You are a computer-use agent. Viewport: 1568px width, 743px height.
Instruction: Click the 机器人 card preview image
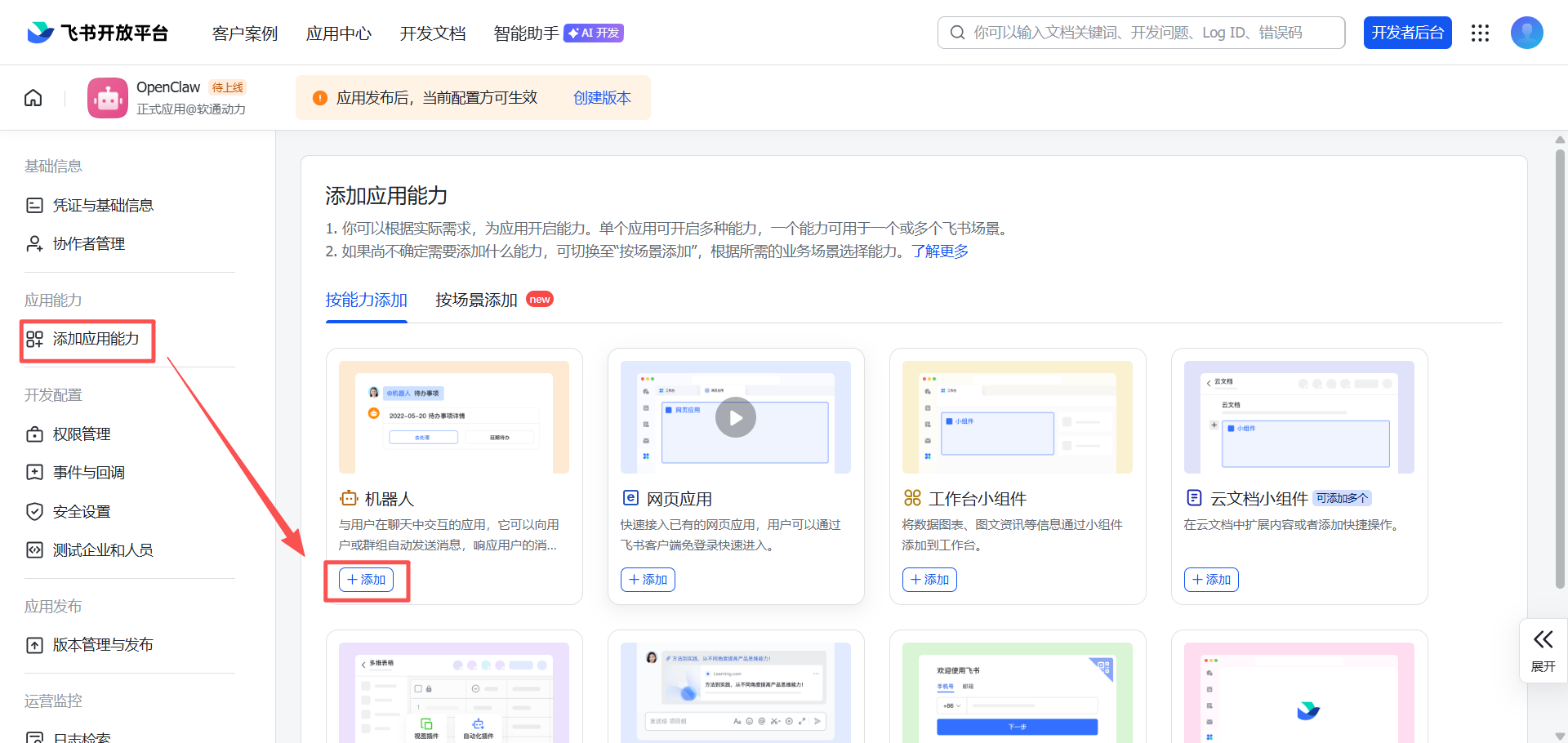[454, 417]
